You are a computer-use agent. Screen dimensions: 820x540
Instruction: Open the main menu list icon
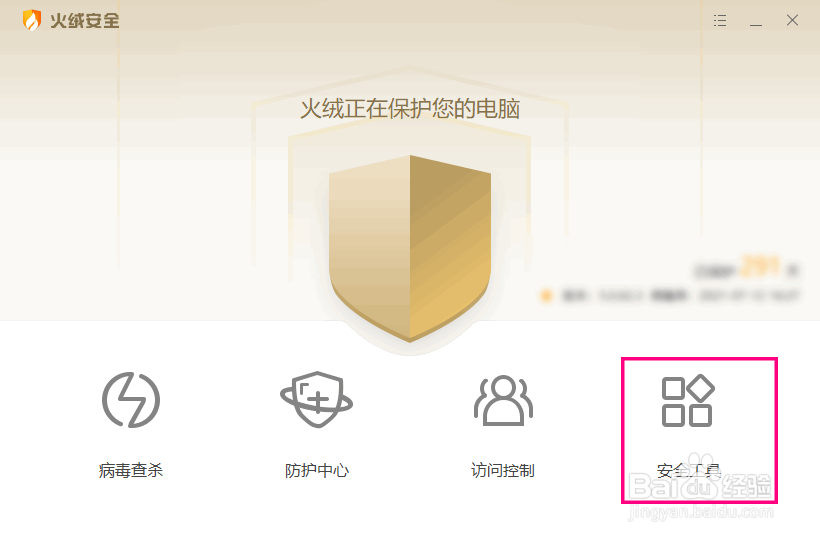[x=720, y=20]
